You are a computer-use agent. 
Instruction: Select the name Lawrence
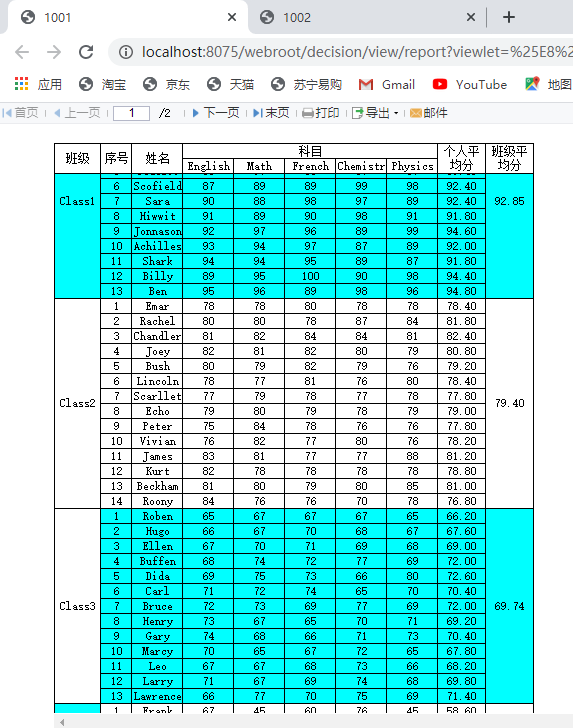point(157,696)
